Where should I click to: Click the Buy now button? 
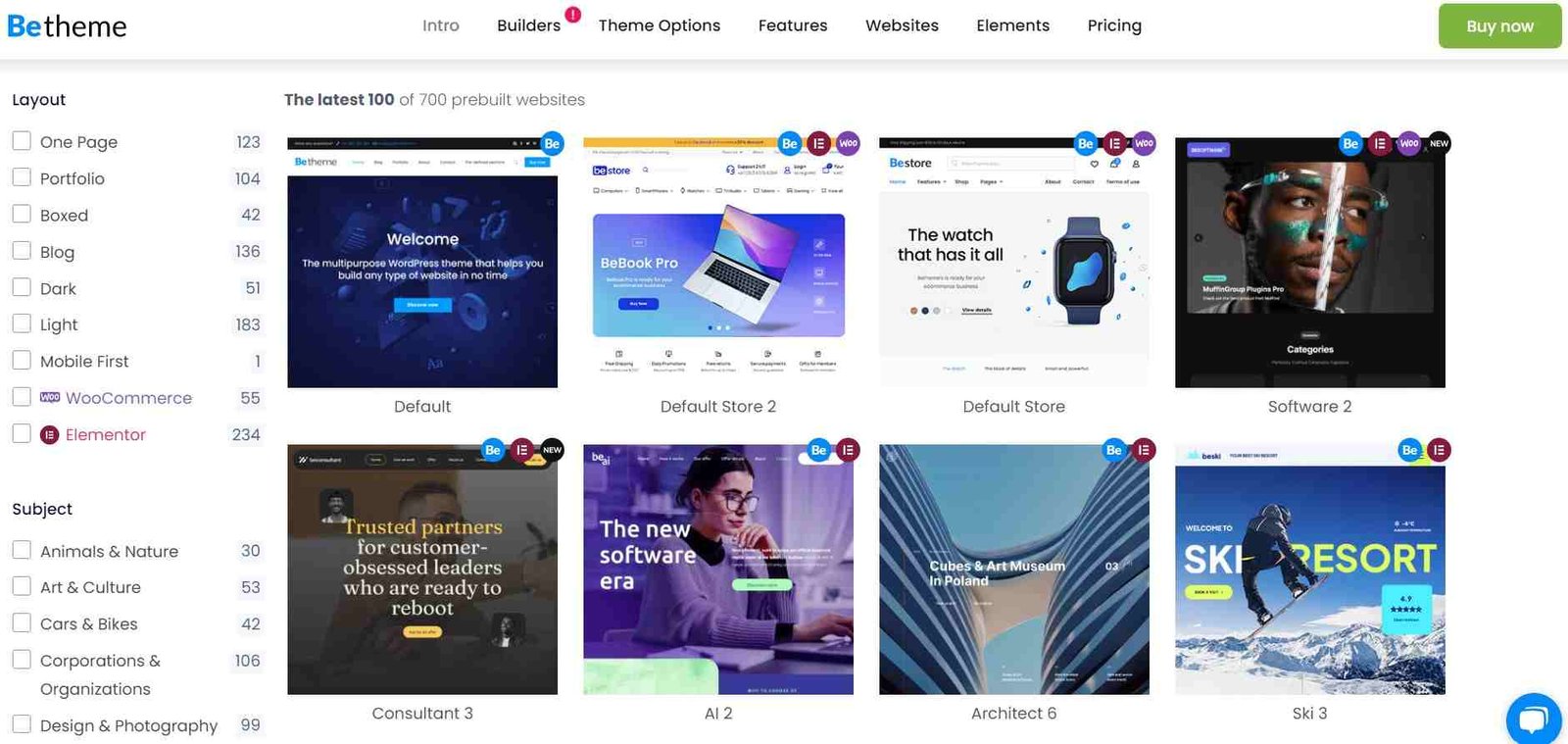1499,26
